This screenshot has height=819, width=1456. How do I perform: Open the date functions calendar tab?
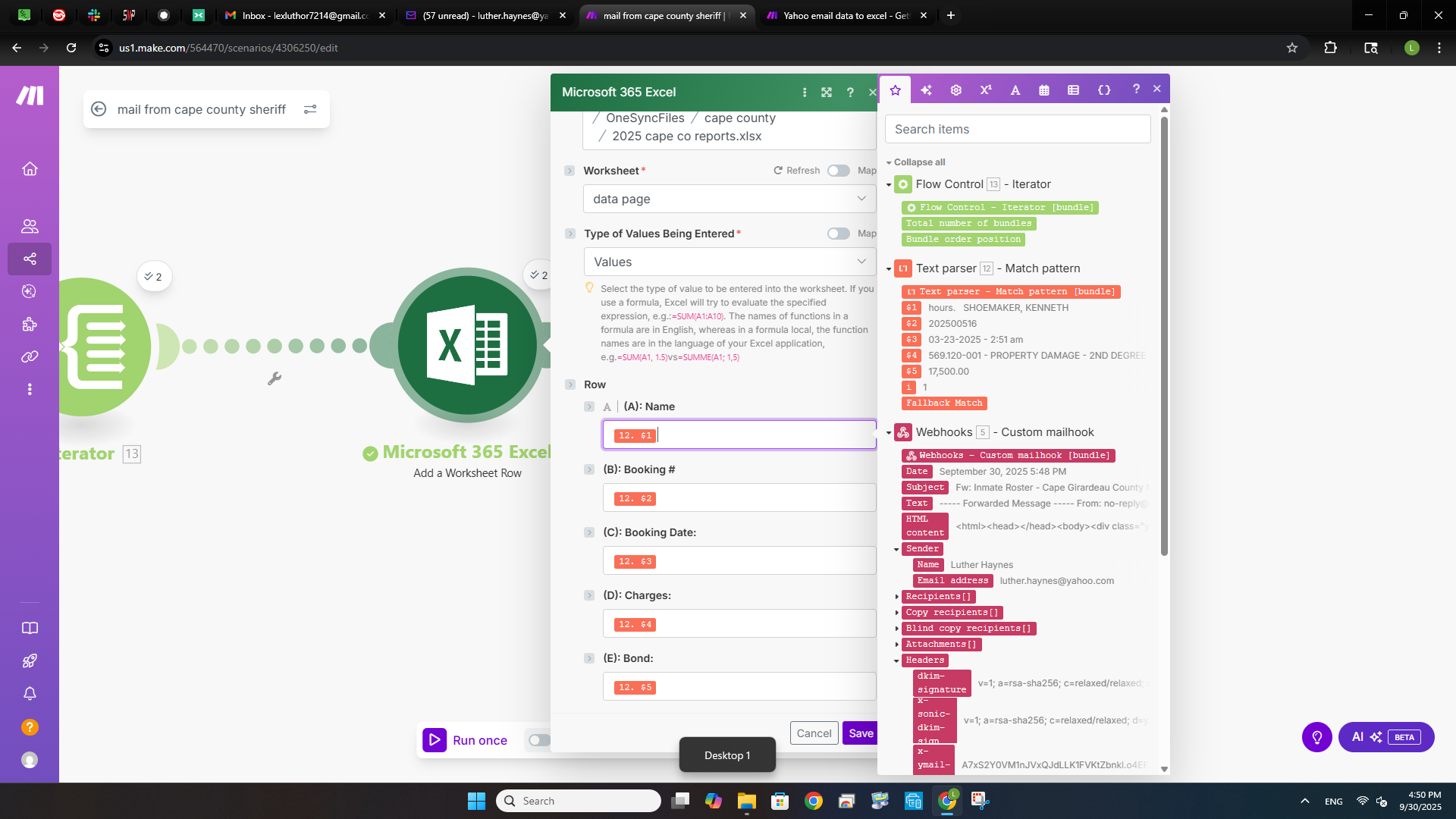point(1044,90)
